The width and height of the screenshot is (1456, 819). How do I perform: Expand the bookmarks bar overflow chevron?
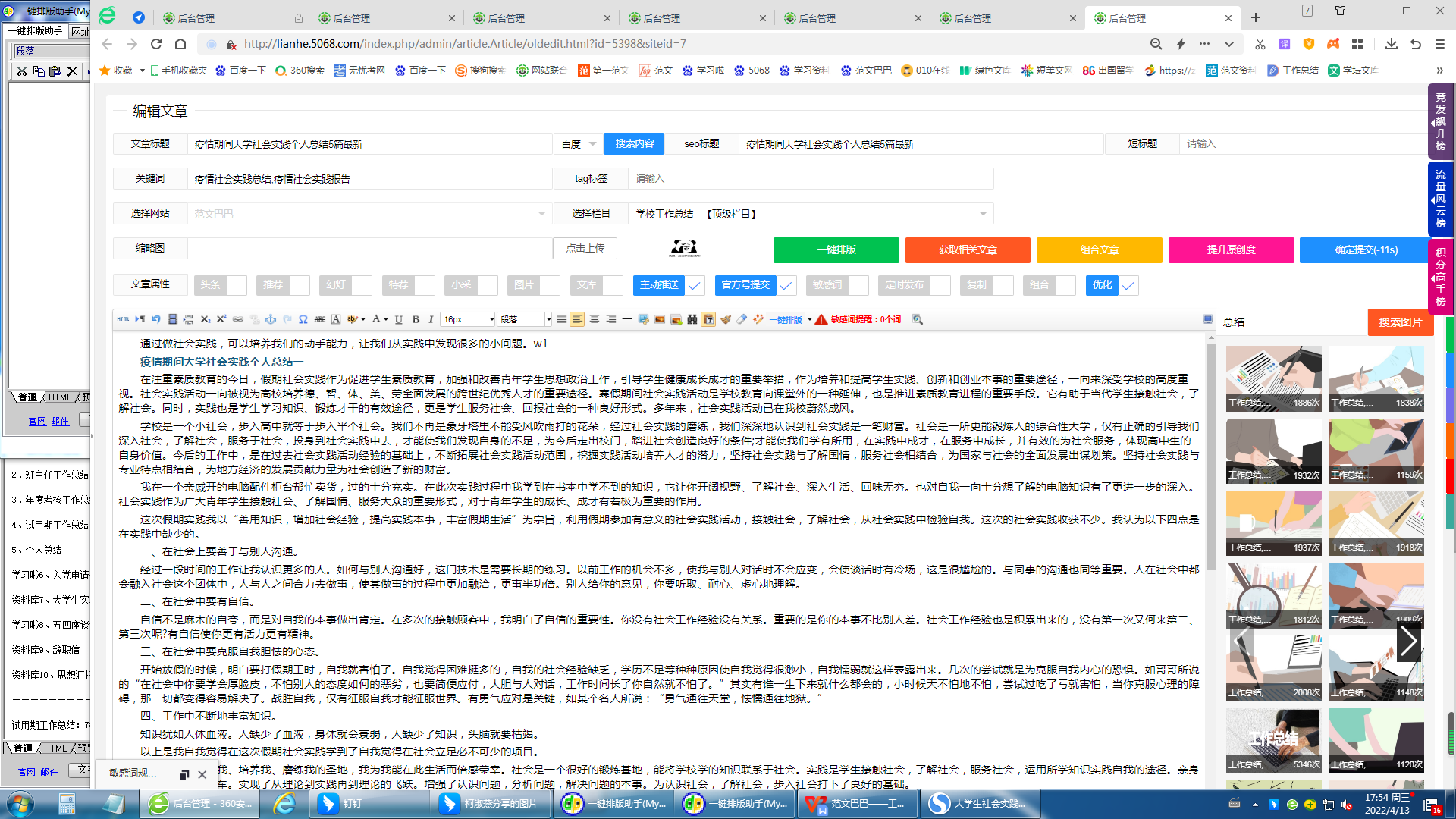pyautogui.click(x=1439, y=71)
